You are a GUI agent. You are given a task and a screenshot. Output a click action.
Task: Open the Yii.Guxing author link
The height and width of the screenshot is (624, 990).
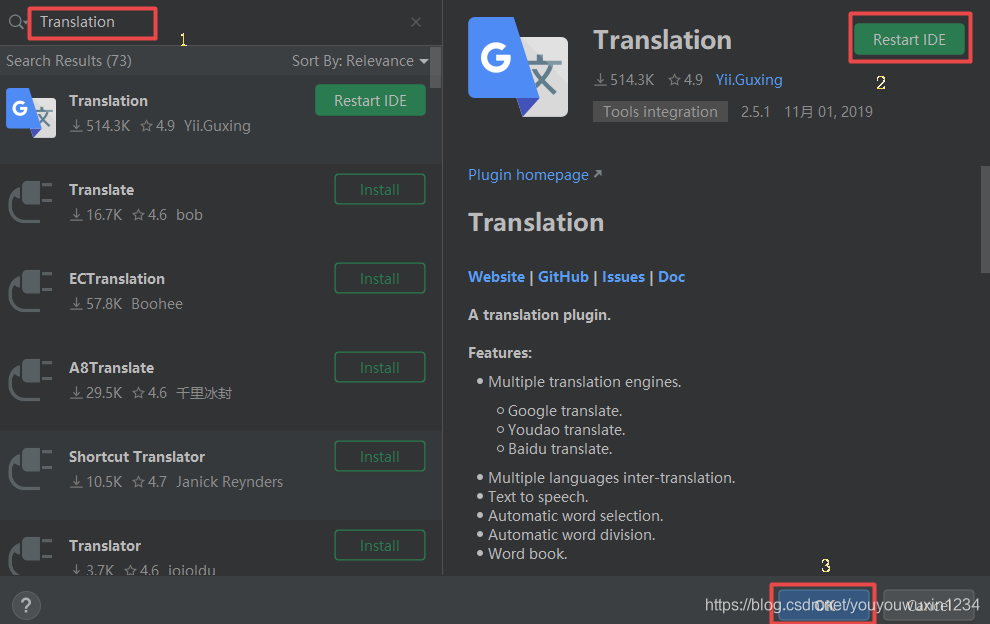(749, 80)
